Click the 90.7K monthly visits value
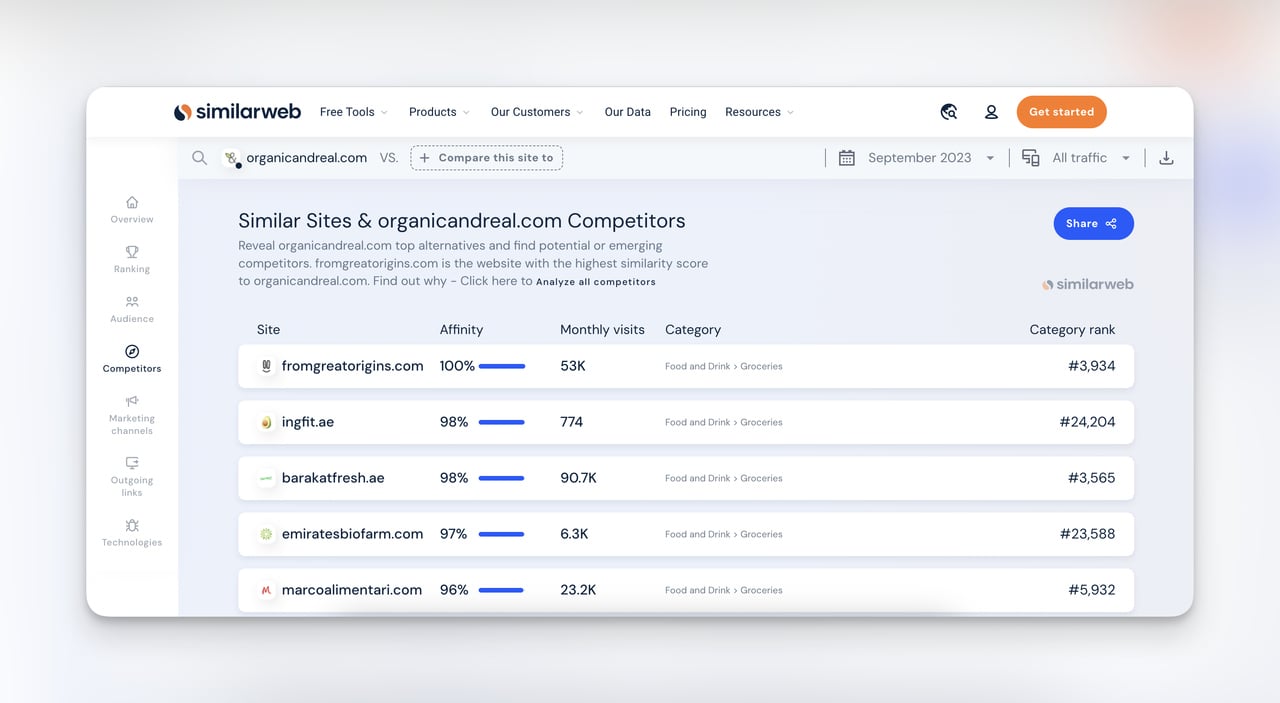The image size is (1280, 703). tap(579, 478)
